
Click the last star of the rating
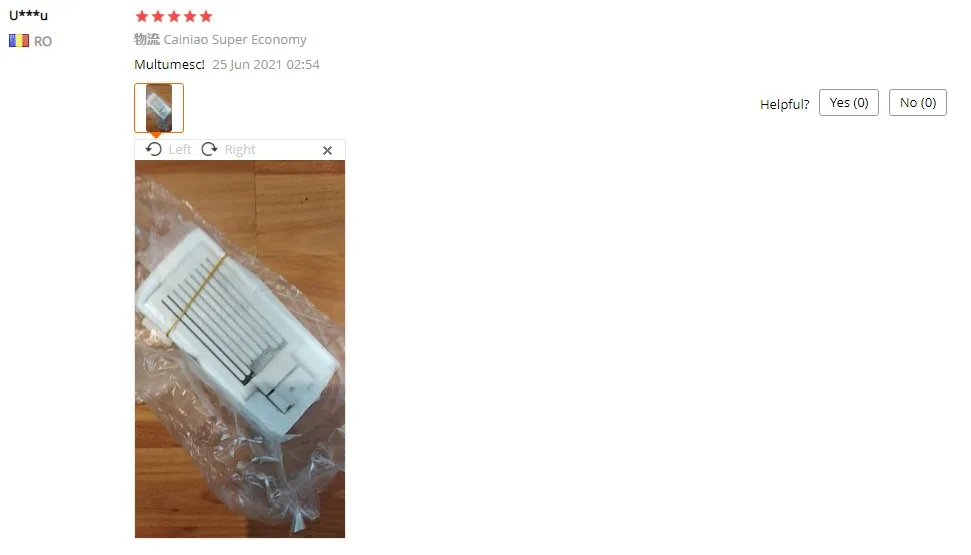[206, 16]
